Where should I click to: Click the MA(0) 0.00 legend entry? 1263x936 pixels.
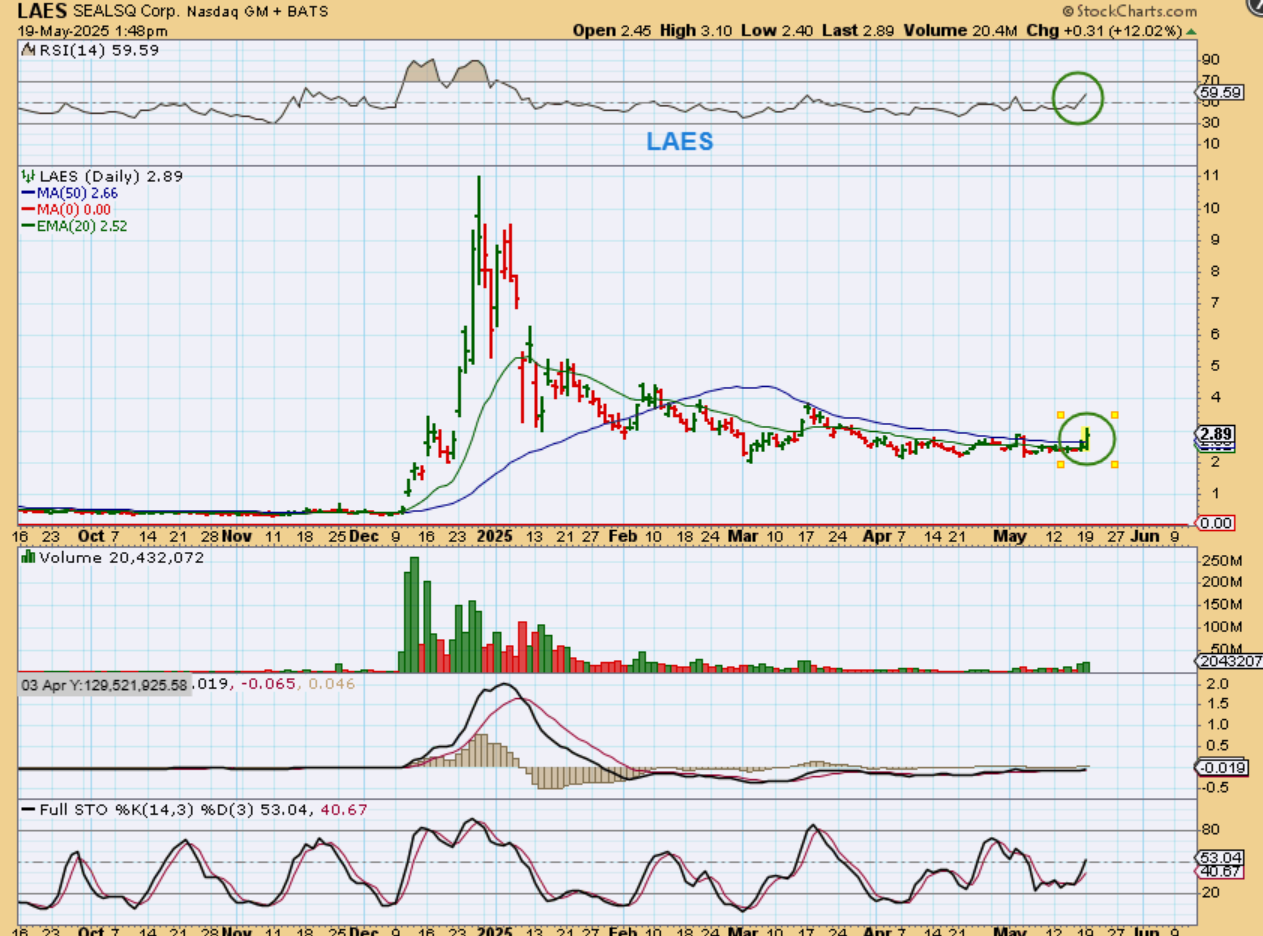(x=65, y=209)
